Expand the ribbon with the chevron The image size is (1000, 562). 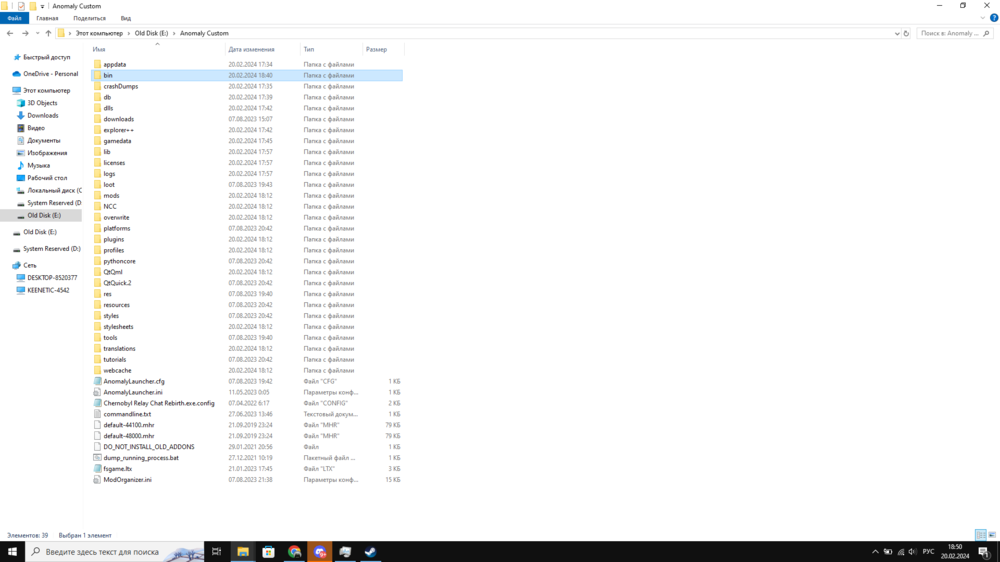(983, 18)
